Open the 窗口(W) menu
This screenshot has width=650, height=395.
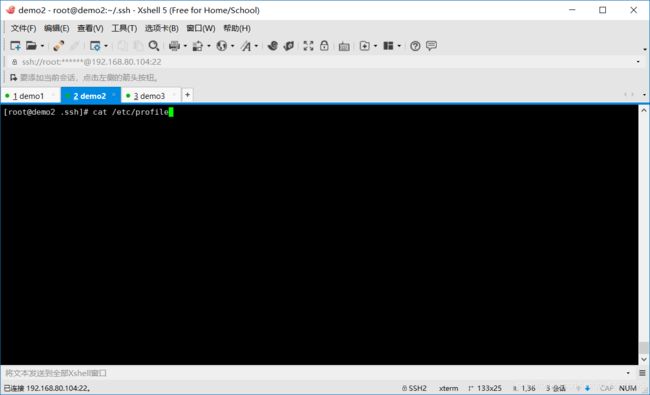[x=201, y=28]
